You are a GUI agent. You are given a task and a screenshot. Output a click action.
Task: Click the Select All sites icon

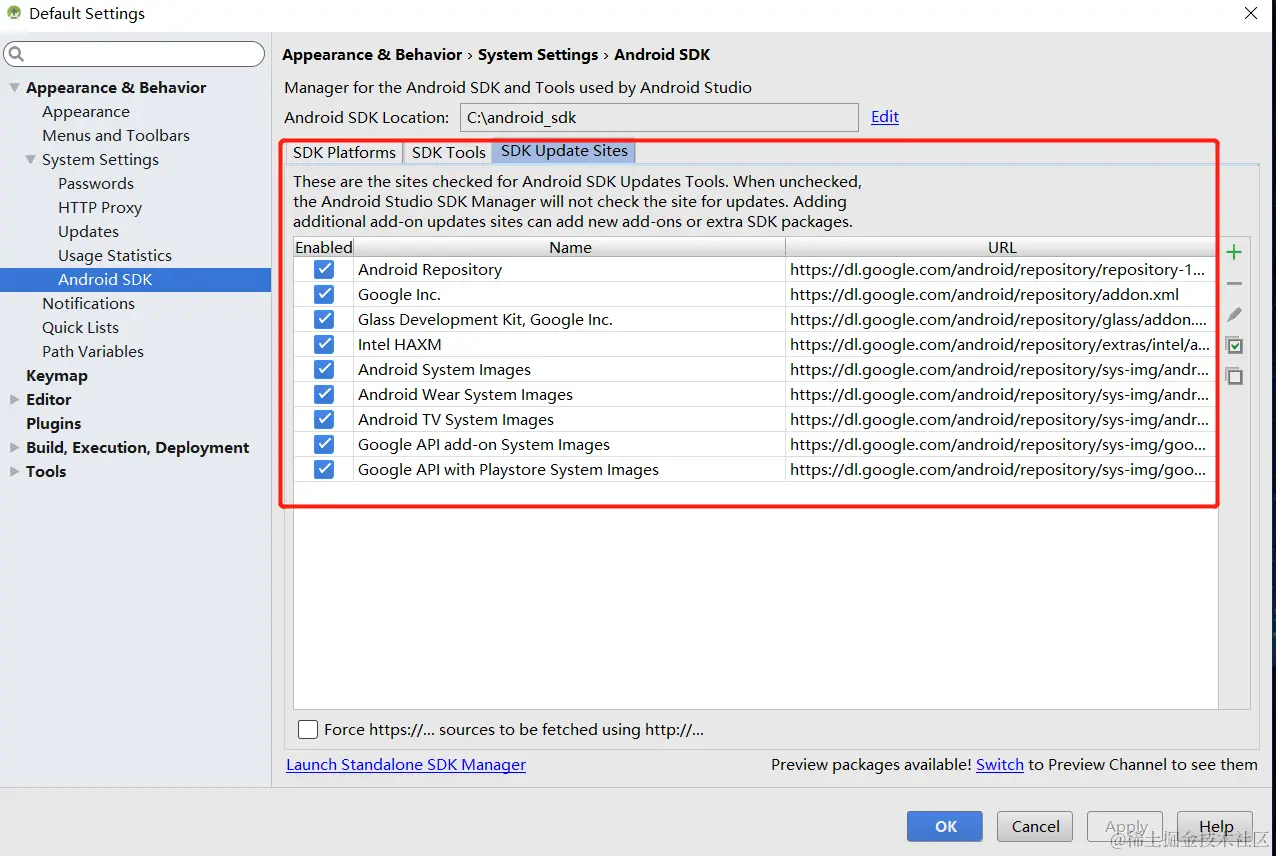pyautogui.click(x=1234, y=346)
